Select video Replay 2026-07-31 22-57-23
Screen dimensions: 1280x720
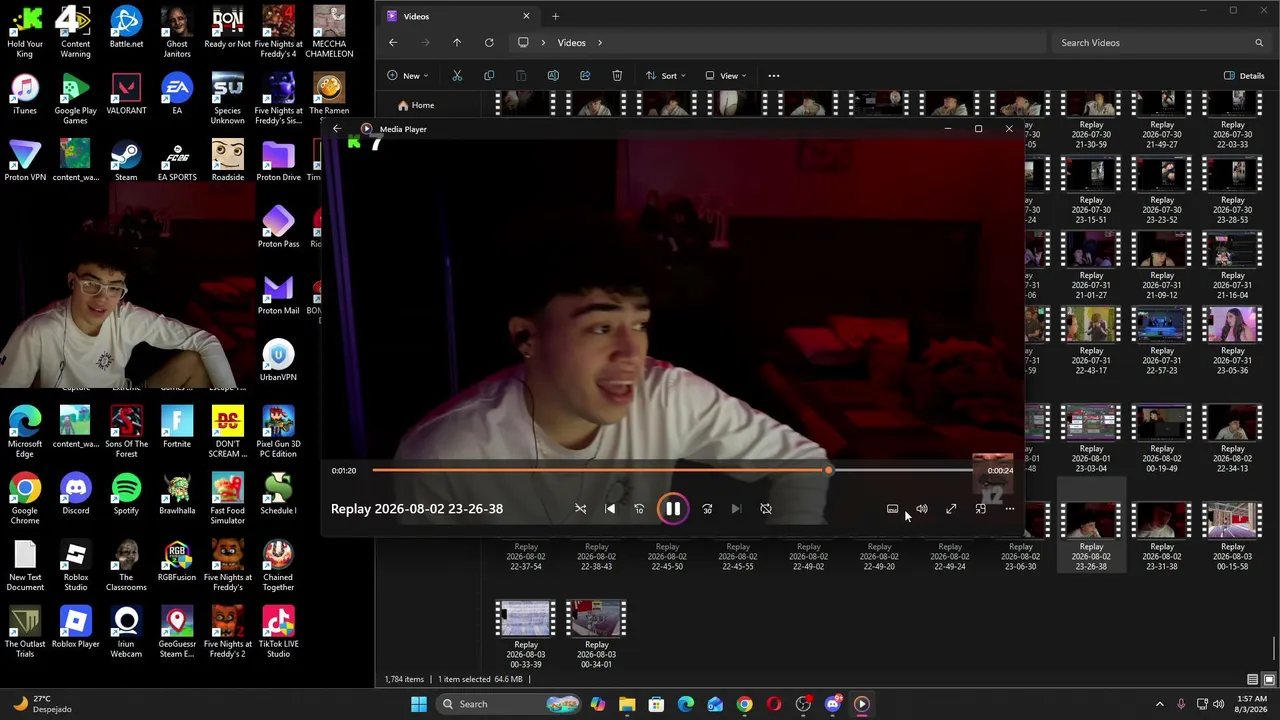point(1162,341)
